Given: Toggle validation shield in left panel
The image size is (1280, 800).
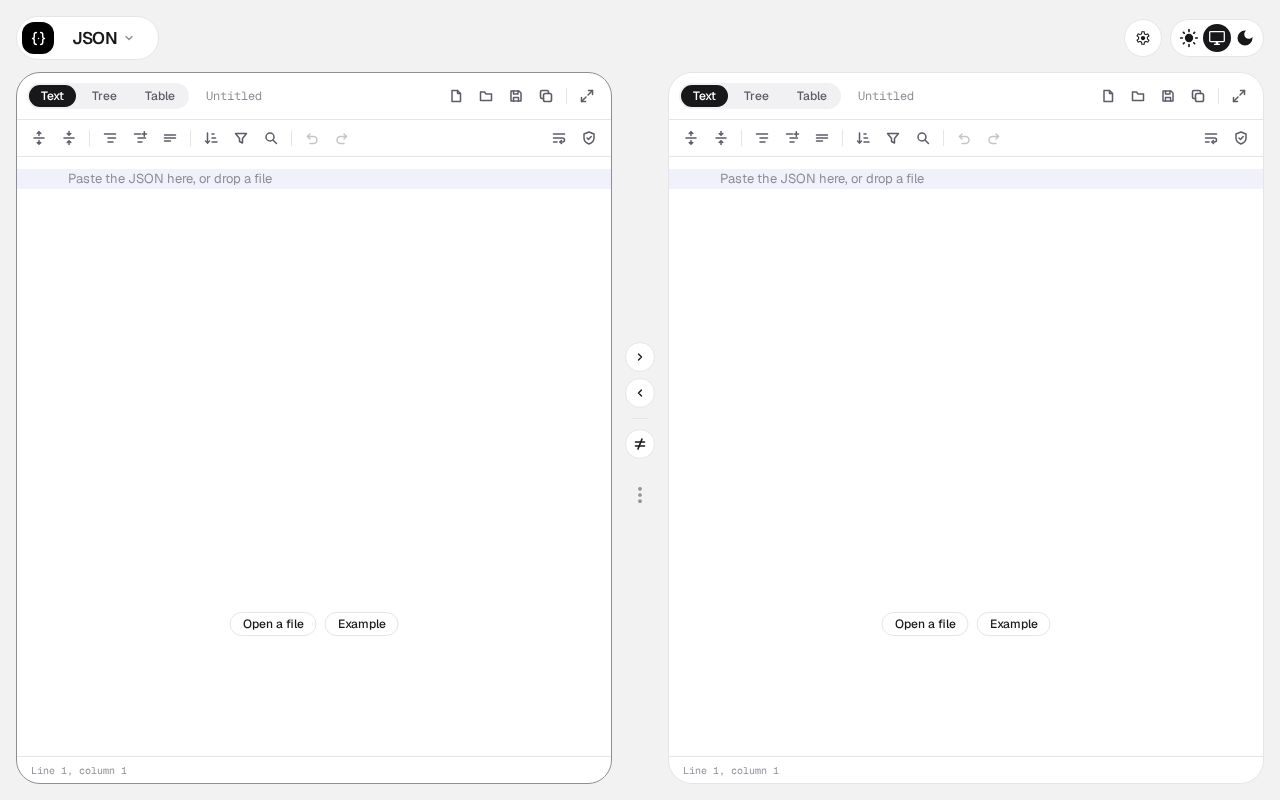Looking at the screenshot, I should 589,138.
